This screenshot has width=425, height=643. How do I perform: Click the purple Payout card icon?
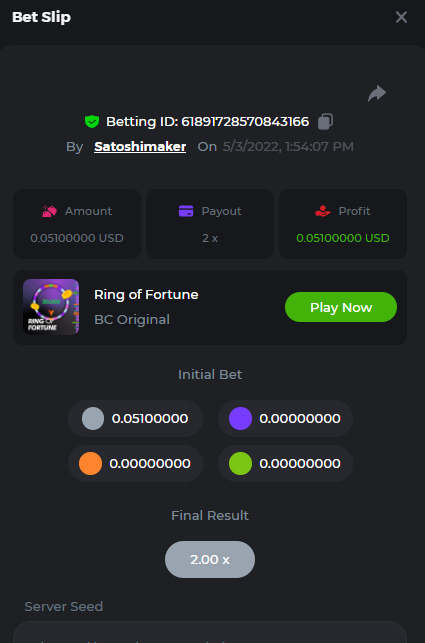pyautogui.click(x=186, y=211)
